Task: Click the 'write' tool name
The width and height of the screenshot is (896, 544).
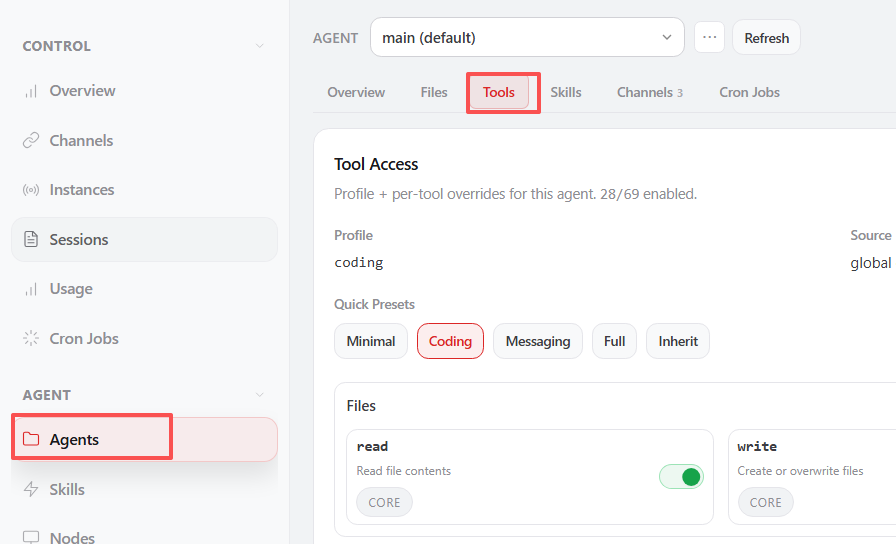Action: pos(757,446)
